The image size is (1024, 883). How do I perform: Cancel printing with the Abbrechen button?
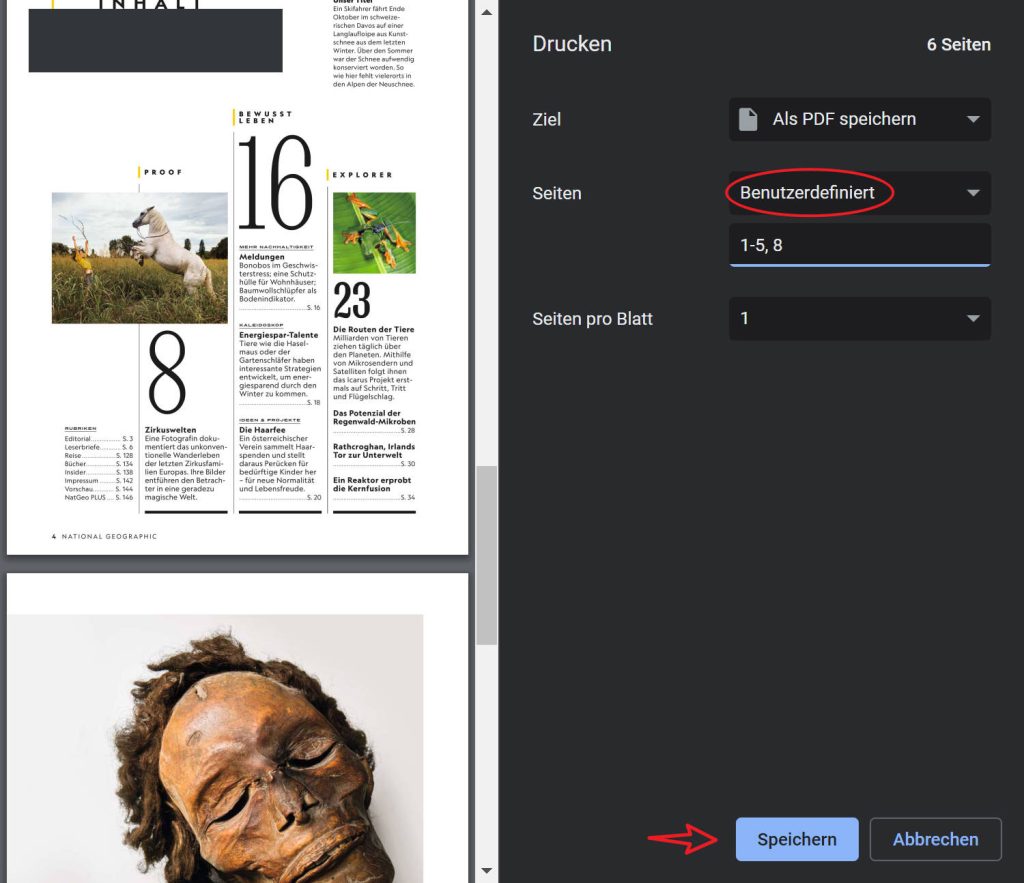click(x=935, y=839)
